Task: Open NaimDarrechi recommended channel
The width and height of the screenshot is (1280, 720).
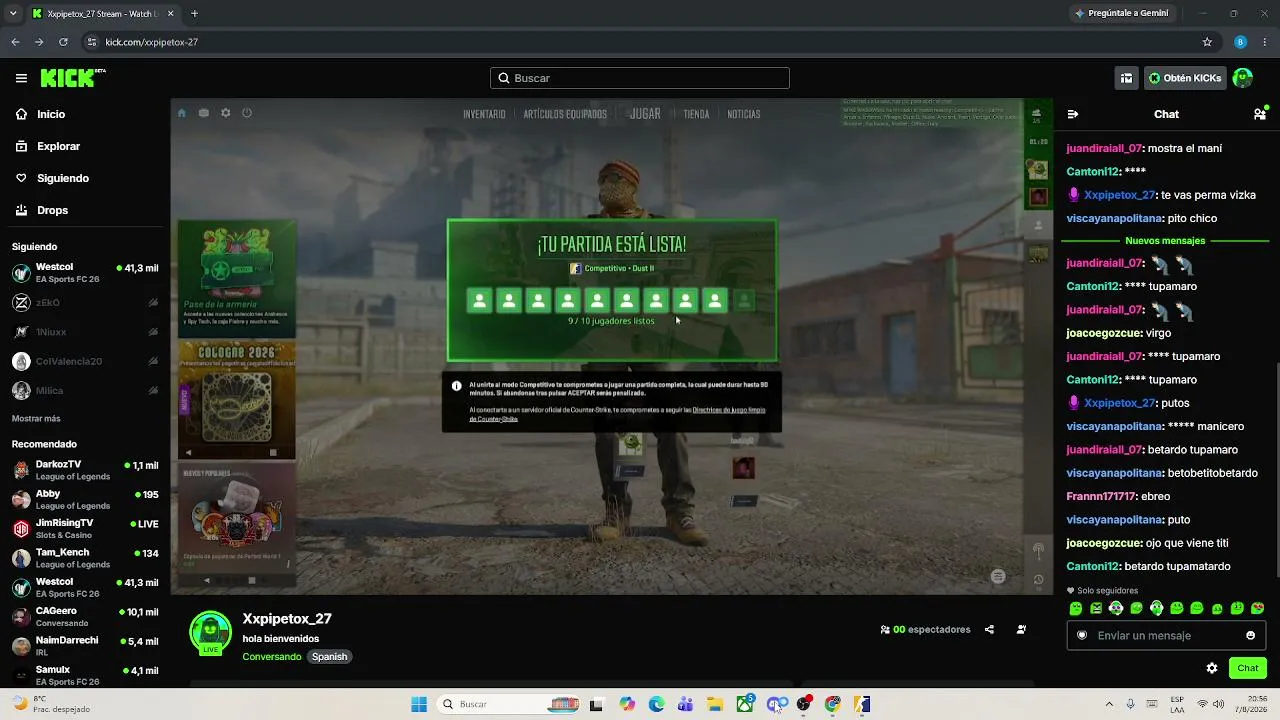Action: (x=85, y=646)
